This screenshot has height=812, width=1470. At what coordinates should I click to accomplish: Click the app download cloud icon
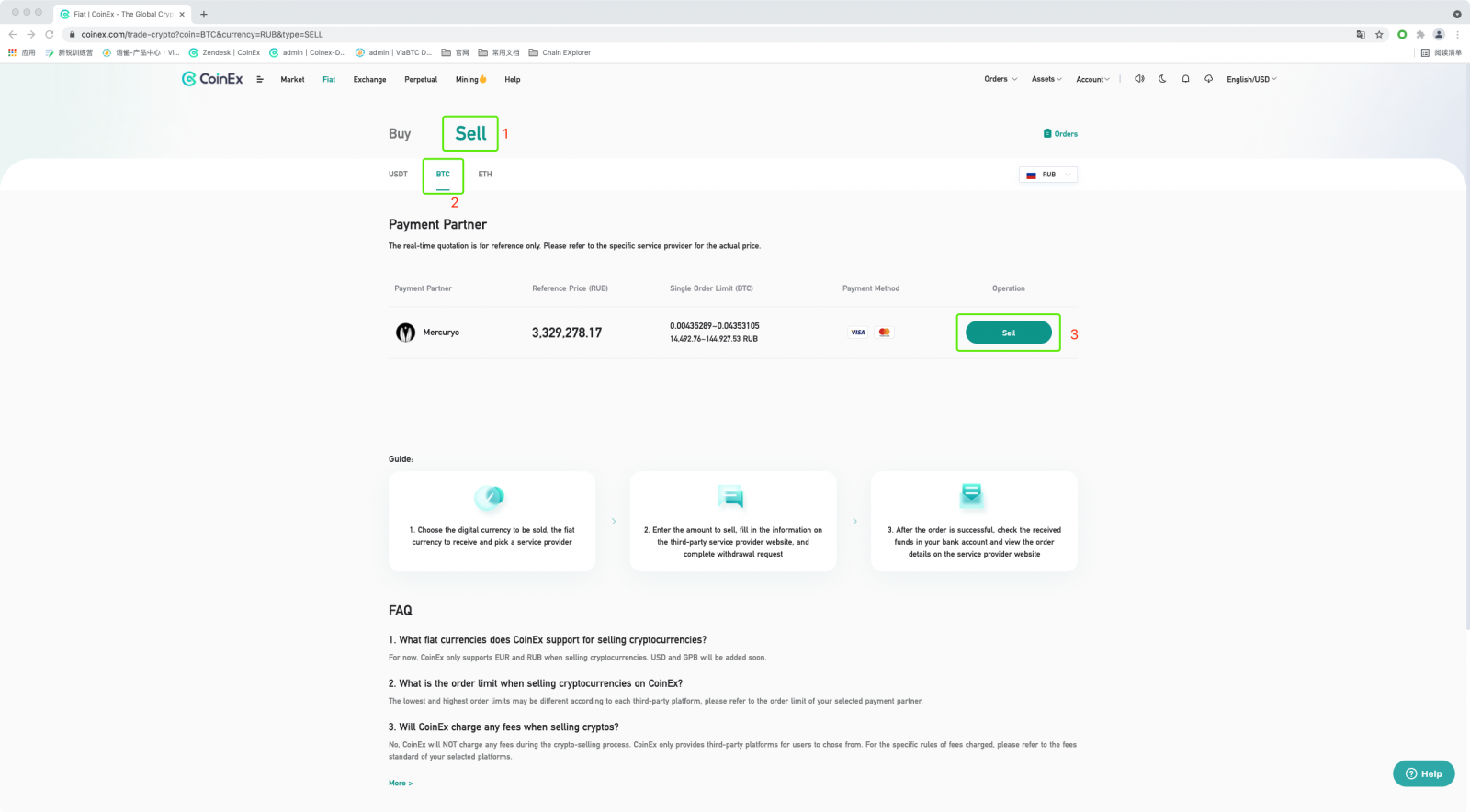point(1208,79)
